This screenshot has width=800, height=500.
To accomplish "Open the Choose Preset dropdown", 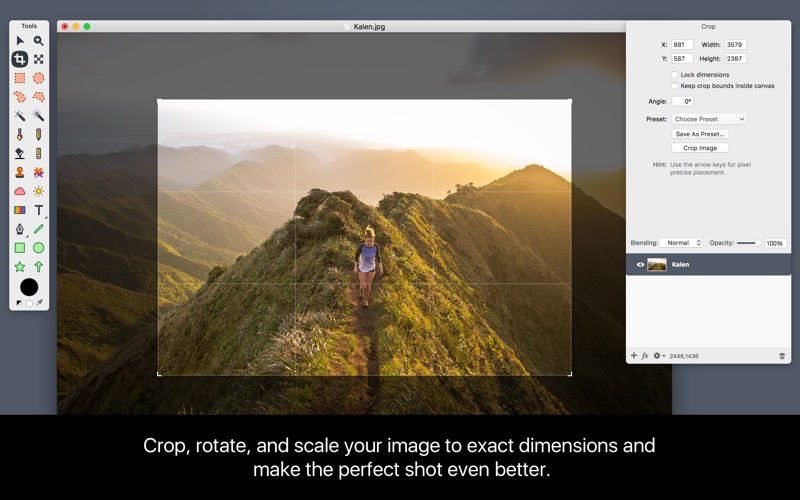I will pyautogui.click(x=709, y=119).
